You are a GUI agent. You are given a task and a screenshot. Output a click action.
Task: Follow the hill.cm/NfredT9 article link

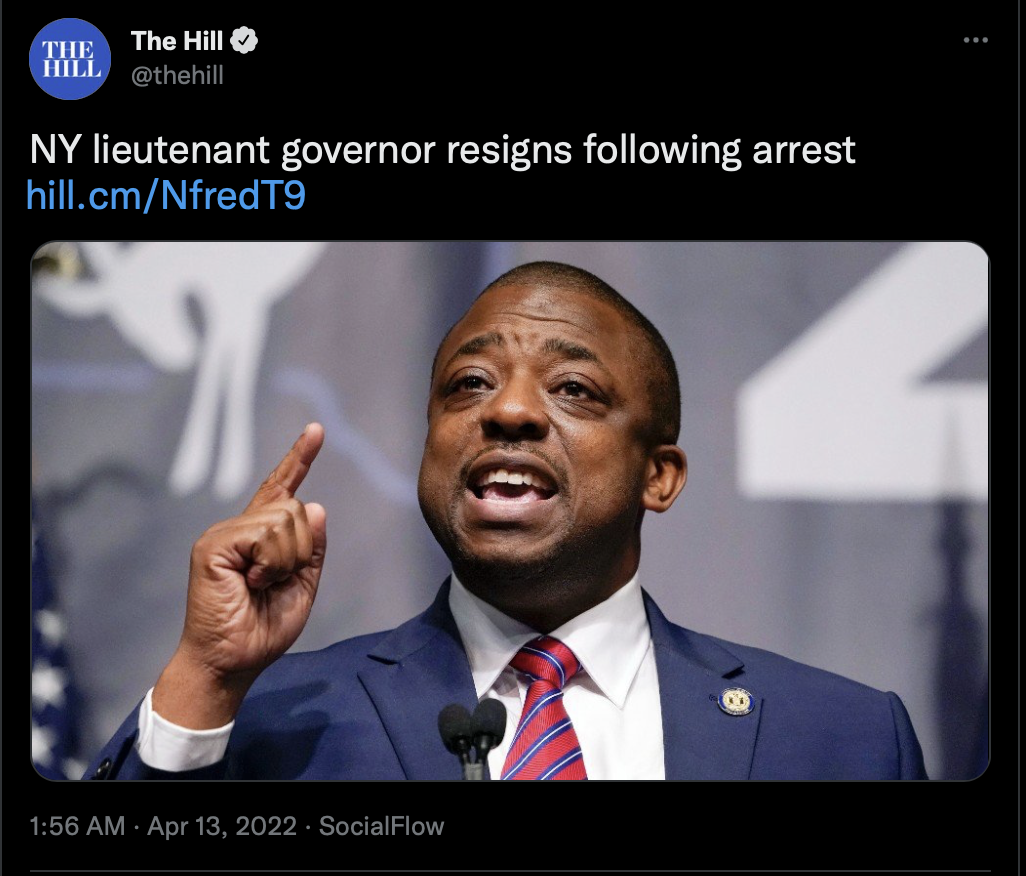tap(166, 195)
